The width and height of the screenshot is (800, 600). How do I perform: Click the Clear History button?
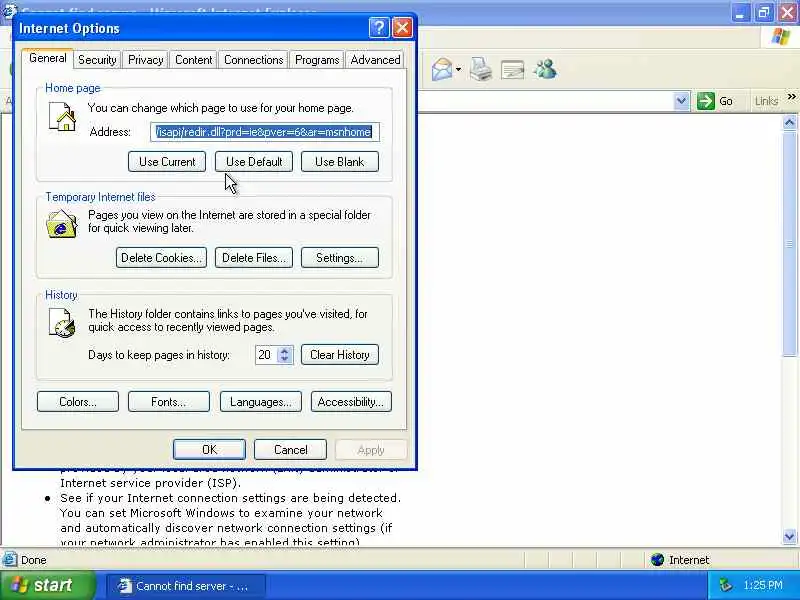tap(340, 355)
